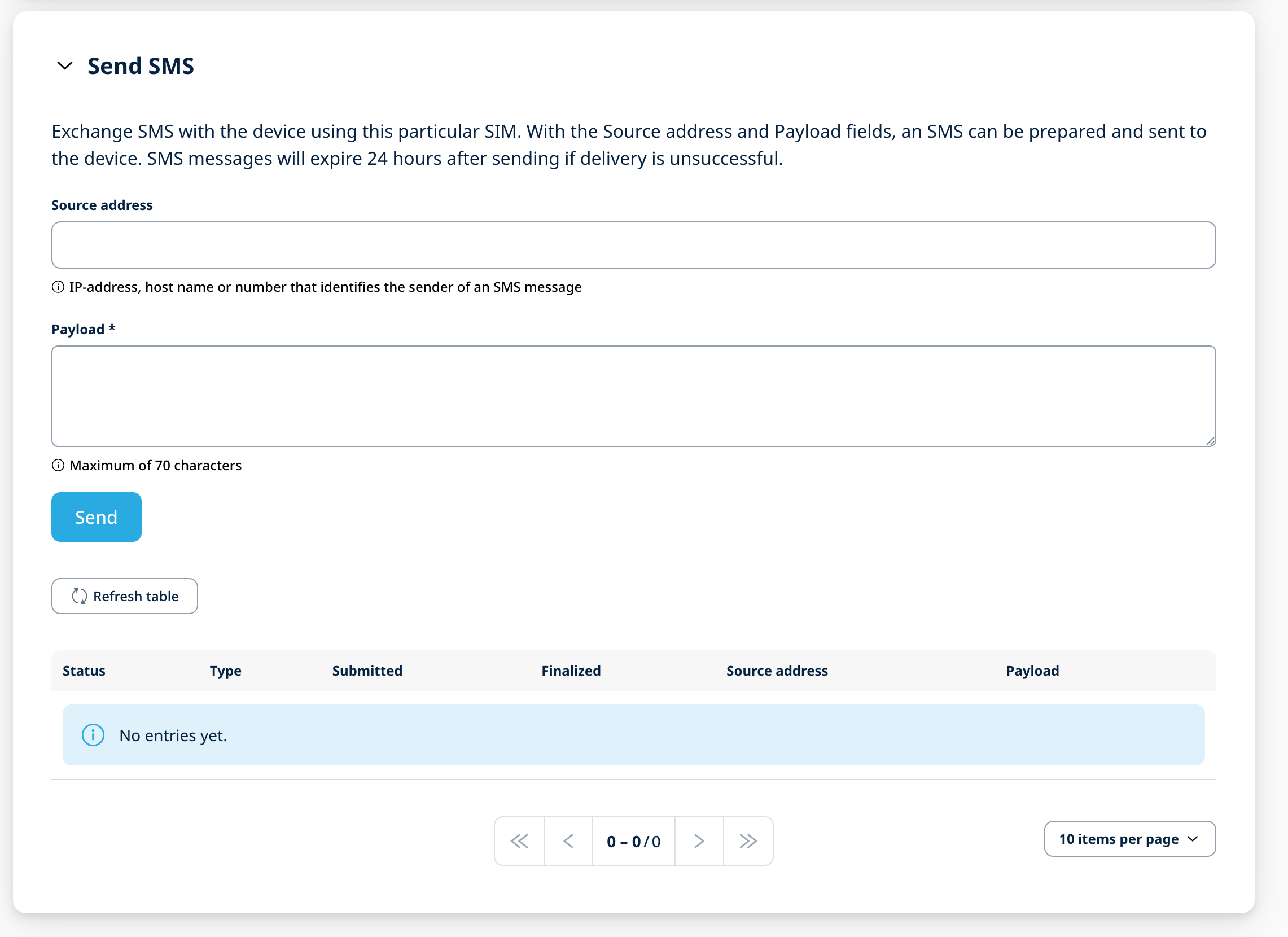Viewport: 1288px width, 937px height.
Task: Click the info icon beside IP-address hint
Action: click(x=58, y=287)
